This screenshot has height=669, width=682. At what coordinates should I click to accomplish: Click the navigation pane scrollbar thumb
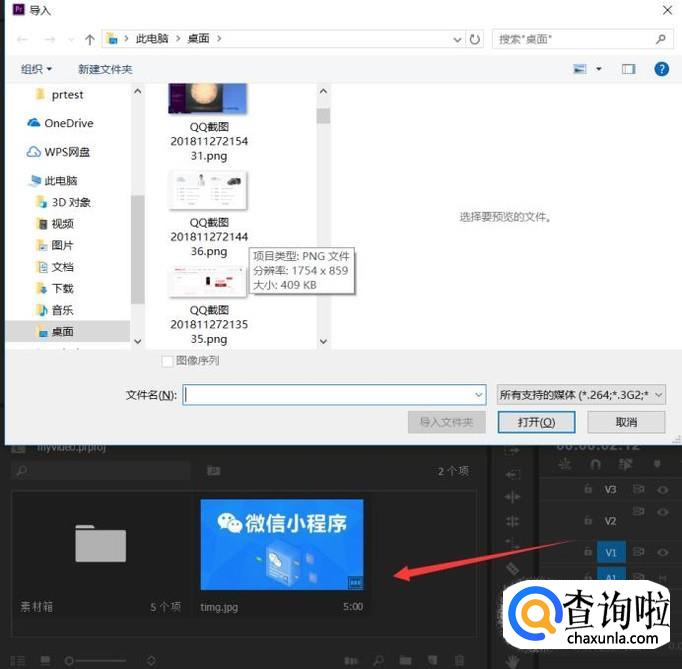[137, 249]
